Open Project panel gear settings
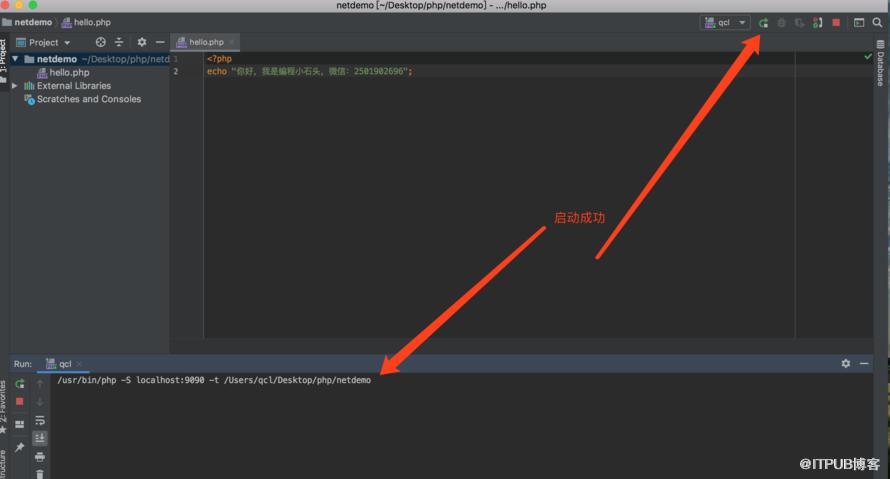 click(x=142, y=42)
